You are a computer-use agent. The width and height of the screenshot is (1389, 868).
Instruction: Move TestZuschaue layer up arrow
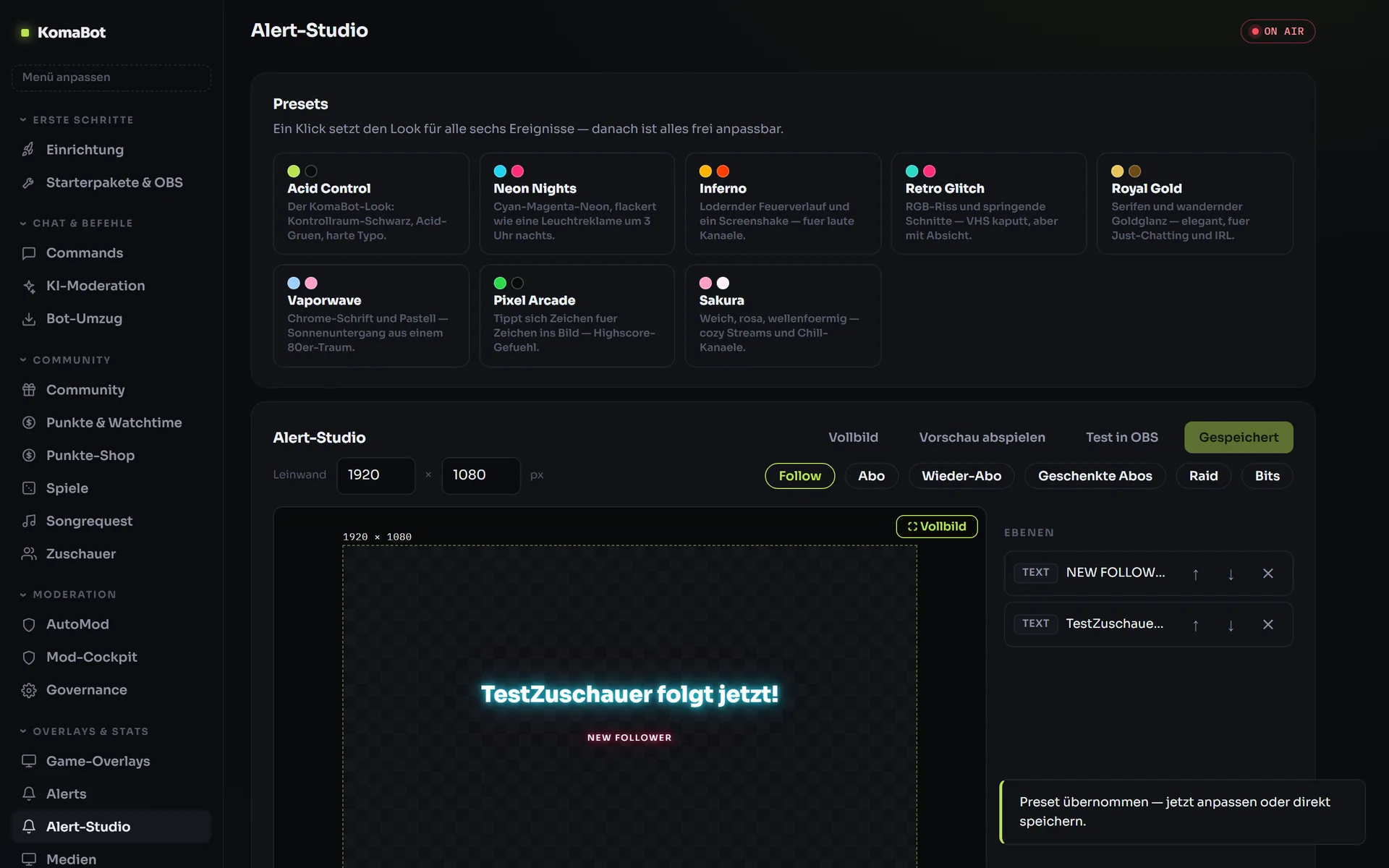[1196, 625]
